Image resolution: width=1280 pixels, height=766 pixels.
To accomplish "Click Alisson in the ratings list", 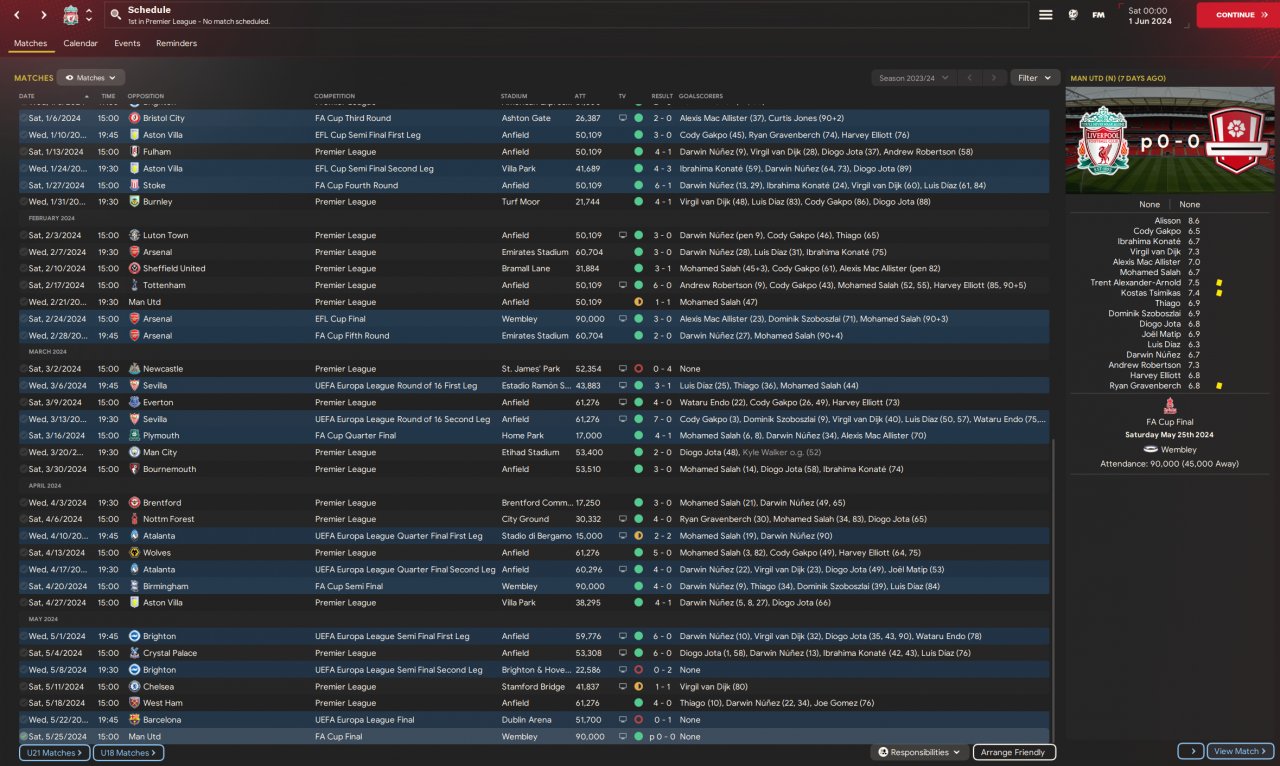I will click(x=1167, y=221).
